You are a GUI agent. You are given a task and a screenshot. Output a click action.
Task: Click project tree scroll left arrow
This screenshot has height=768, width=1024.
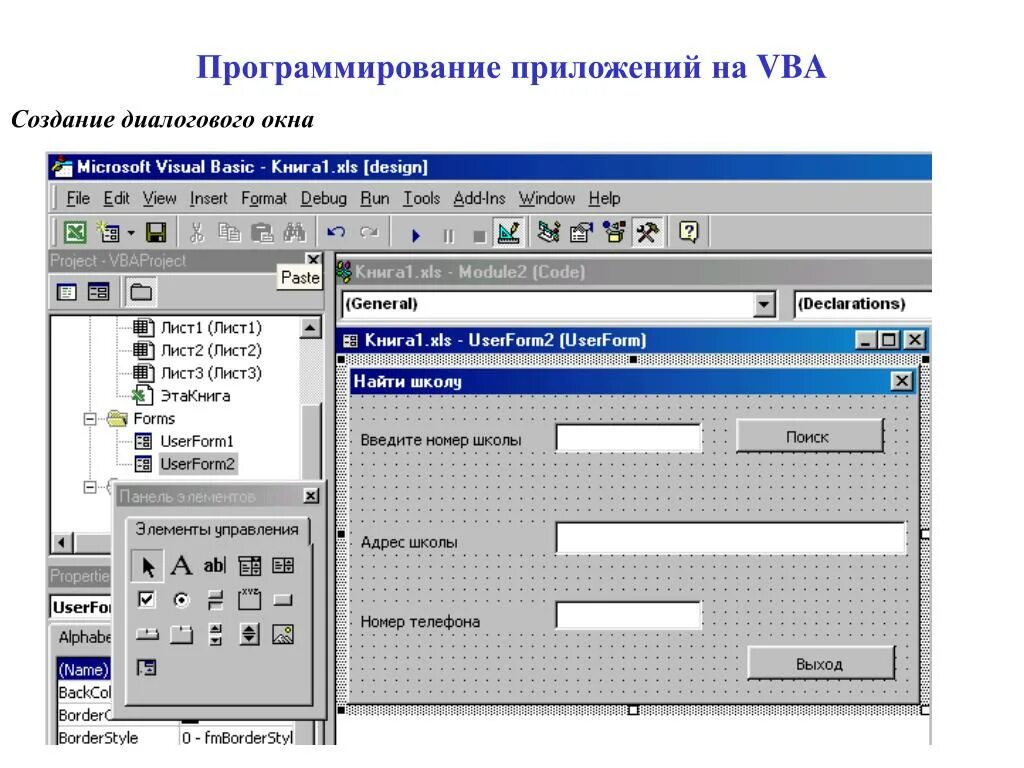click(62, 542)
